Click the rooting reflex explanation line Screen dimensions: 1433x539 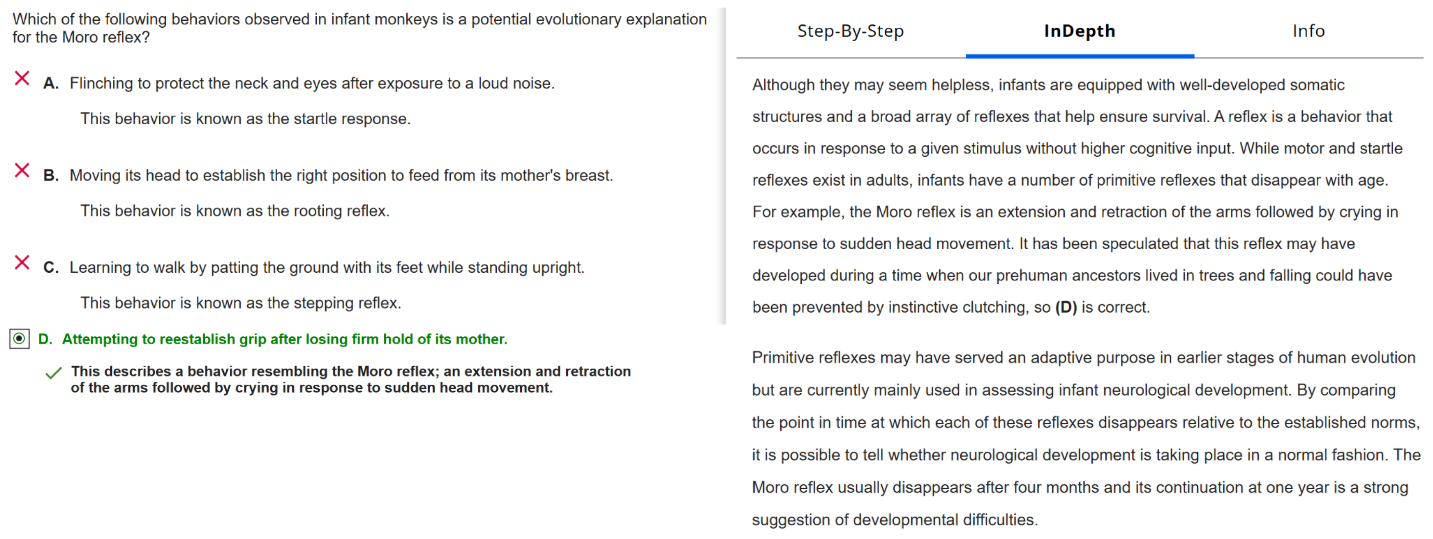235,211
